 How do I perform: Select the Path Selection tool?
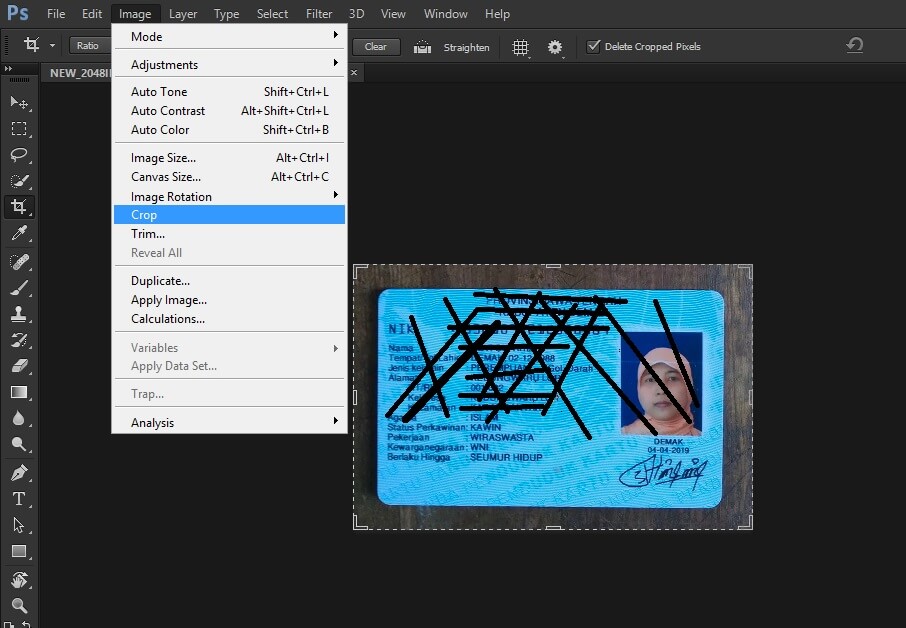(19, 525)
